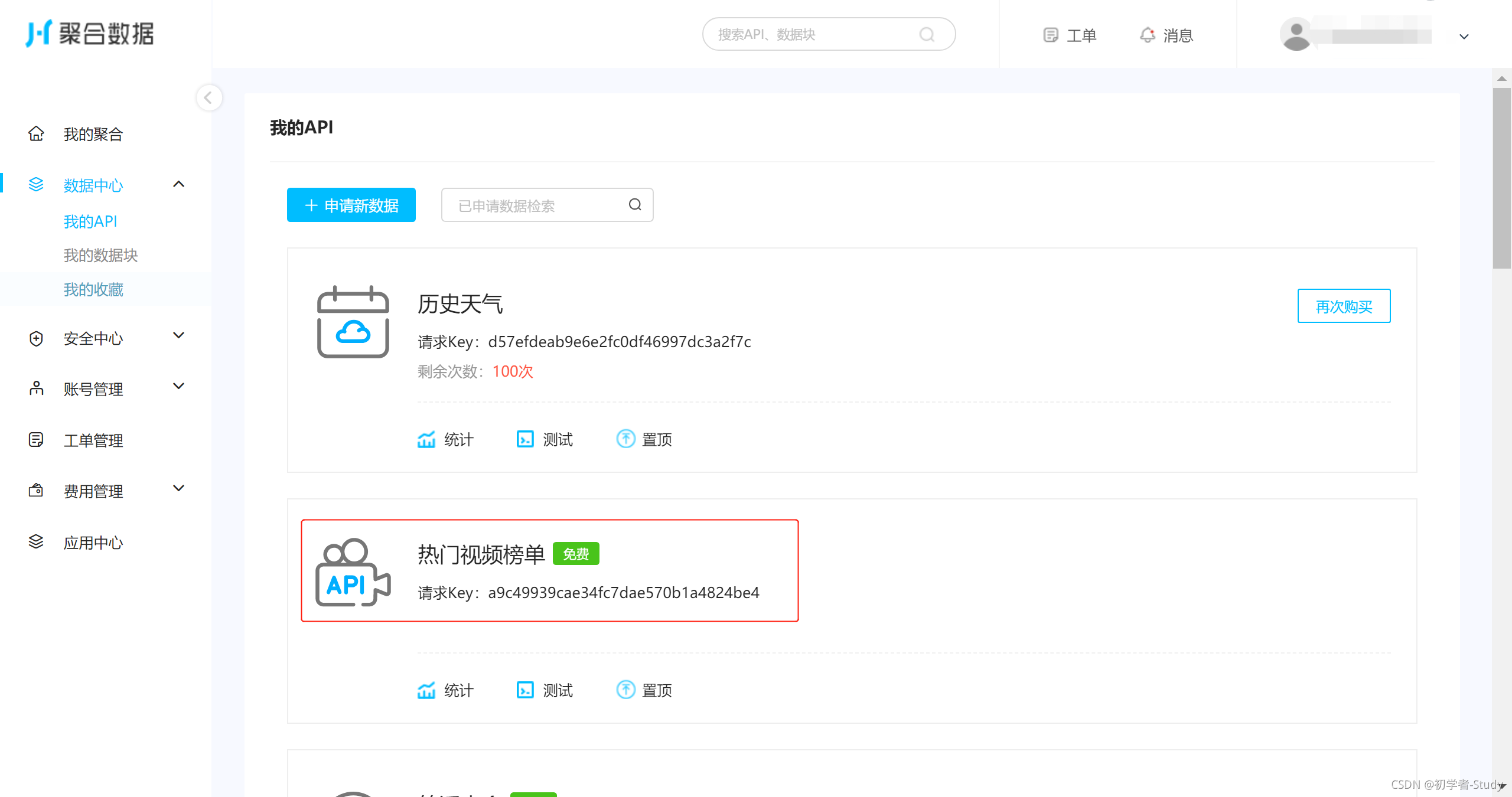Click the user avatar icon
1512x797 pixels.
point(1296,35)
